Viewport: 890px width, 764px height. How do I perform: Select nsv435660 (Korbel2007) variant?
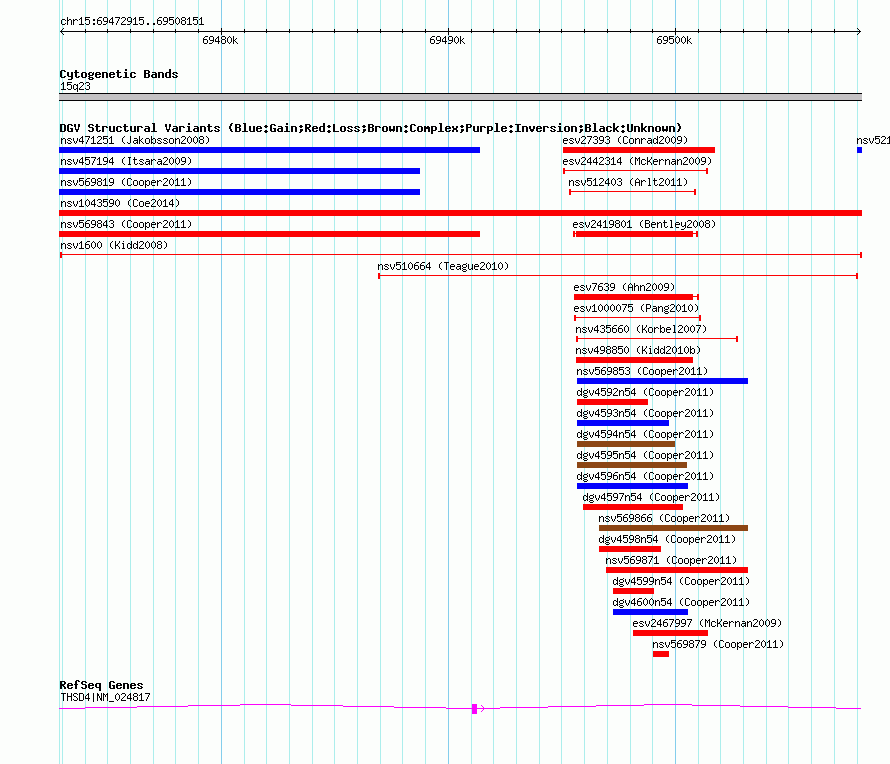point(641,329)
